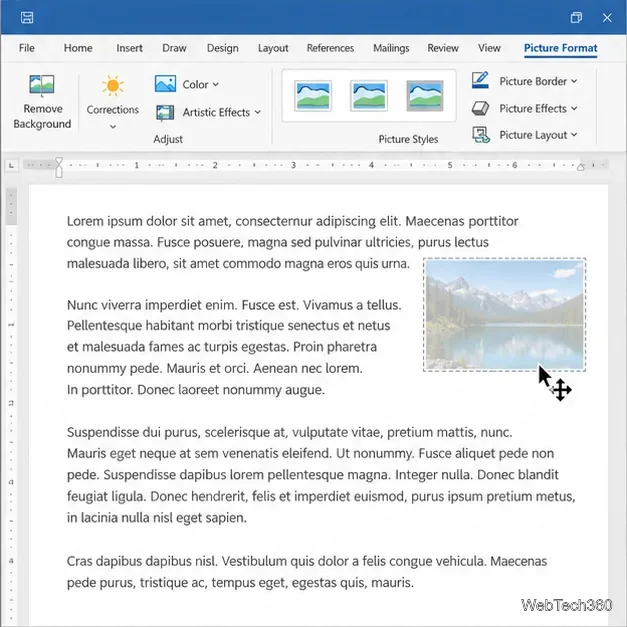Click the Color picture icon
627x627 pixels.
click(165, 84)
